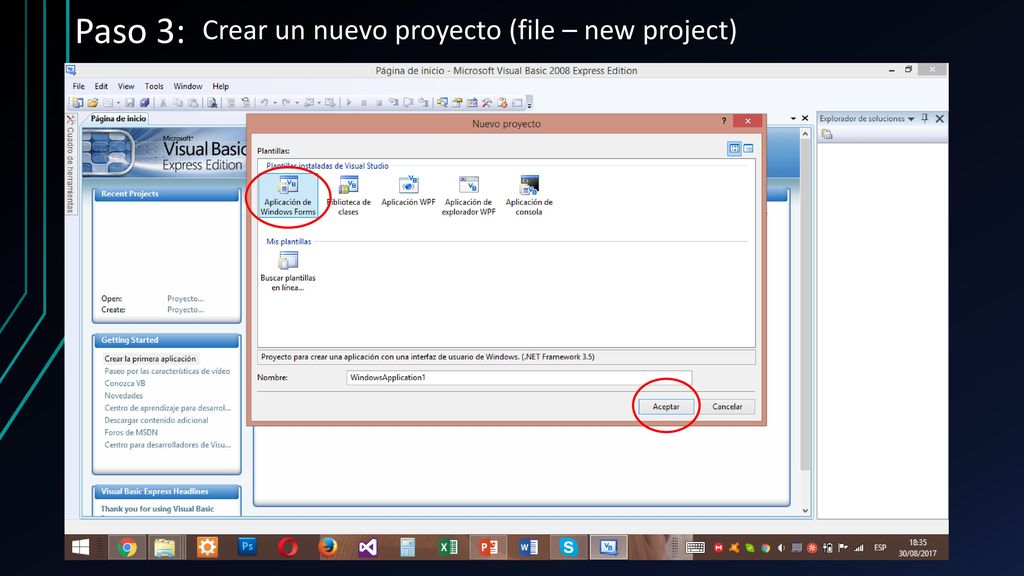This screenshot has height=576, width=1024.
Task: Open the Help menu
Action: coord(221,86)
